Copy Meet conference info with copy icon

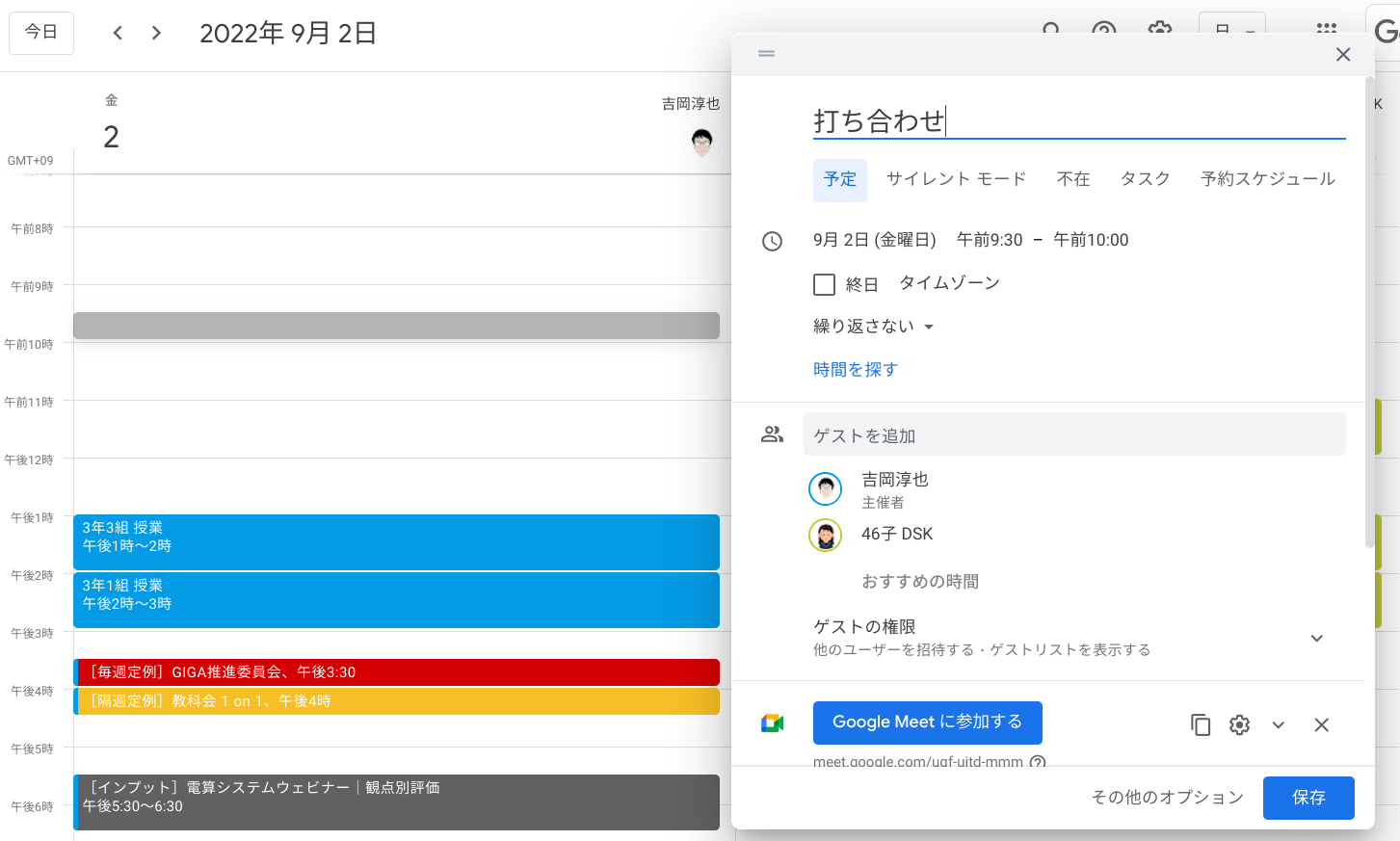pyautogui.click(x=1201, y=724)
